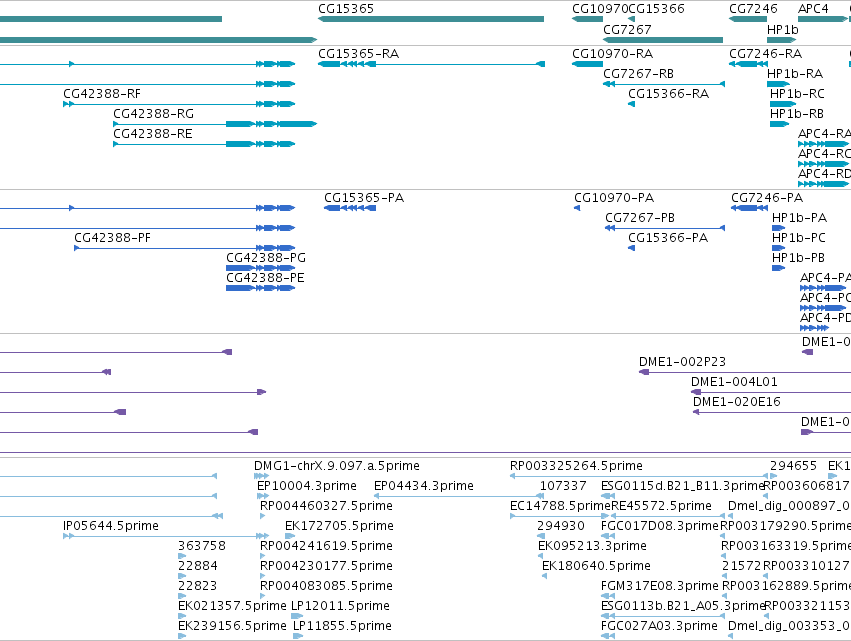Click EST FGC027A03.3prime
This screenshot has height=641, width=851.
(x=659, y=626)
